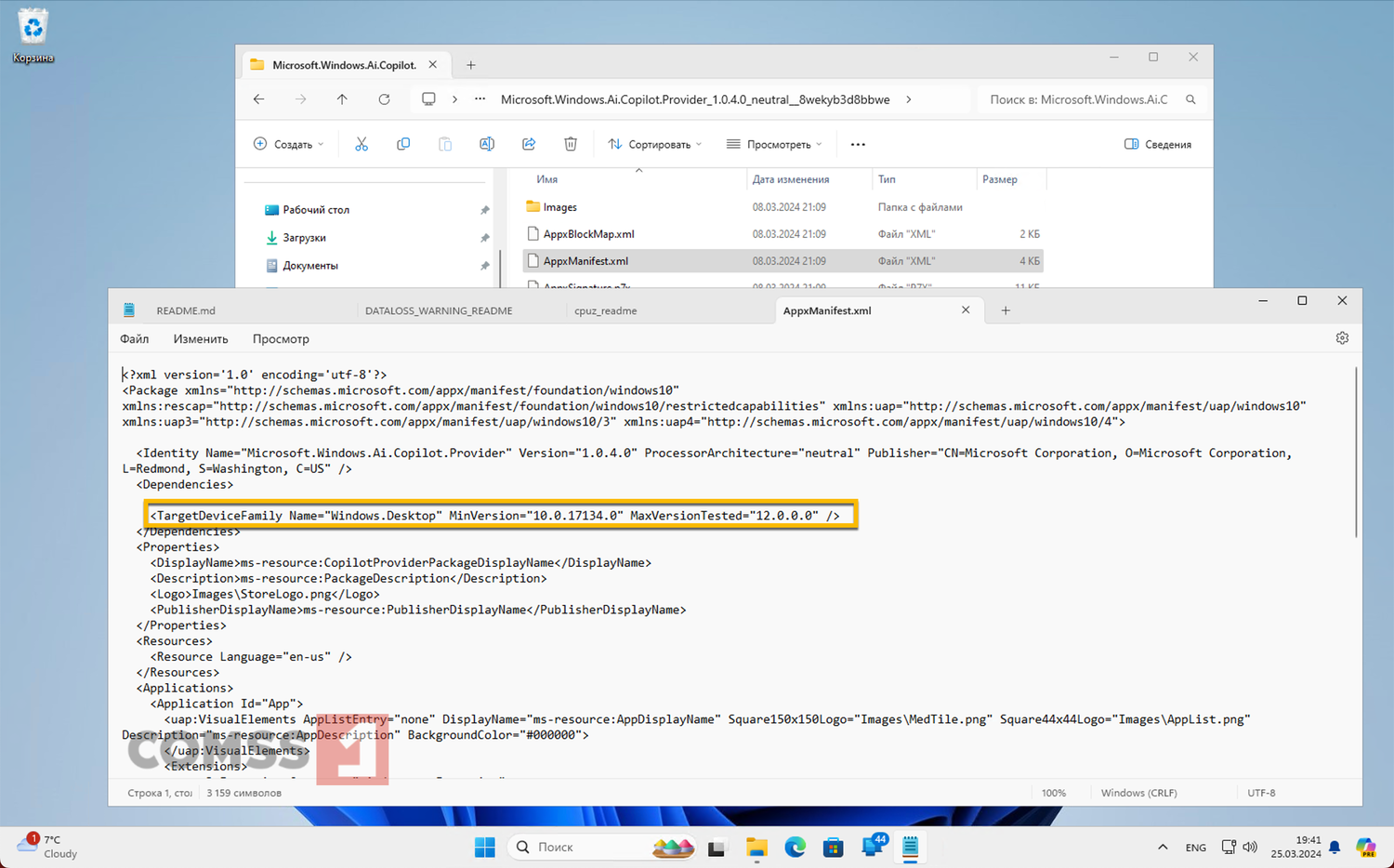Click the address bar ellipsis for hidden folders
This screenshot has width=1394, height=868.
[x=480, y=99]
